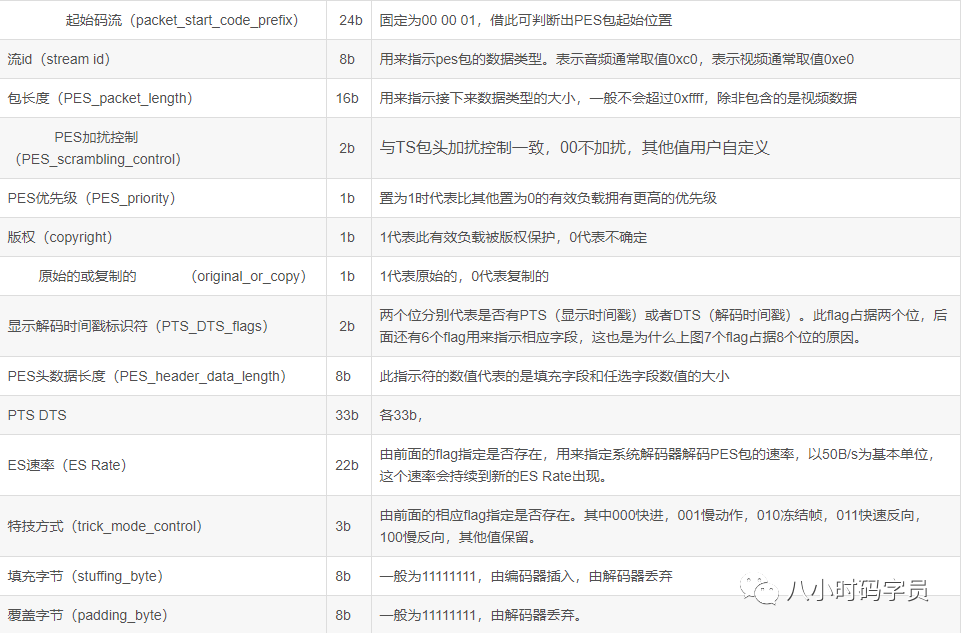
Task: Select the original_or_copy field label
Action: tap(248, 276)
